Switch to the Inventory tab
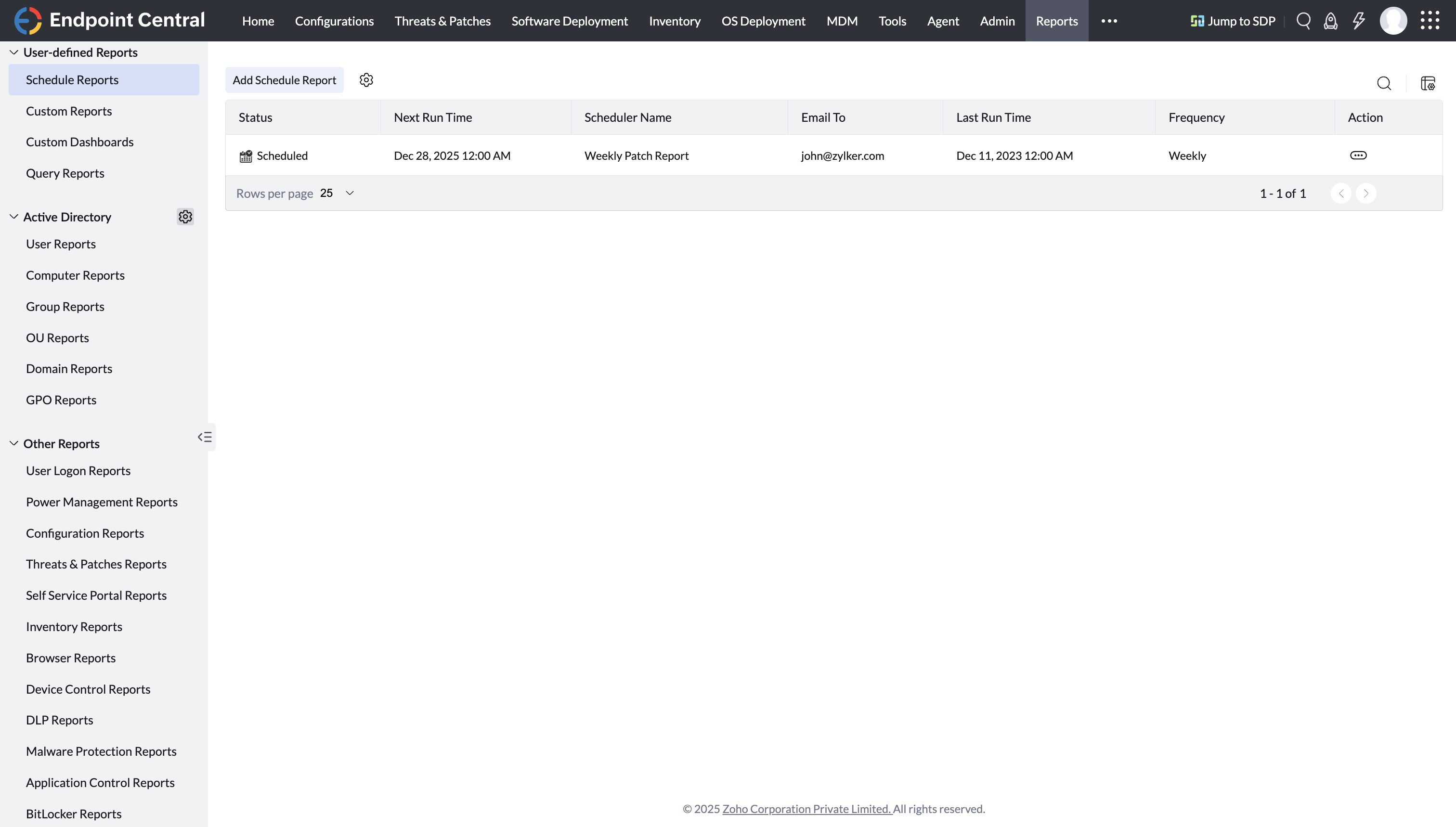 click(675, 21)
